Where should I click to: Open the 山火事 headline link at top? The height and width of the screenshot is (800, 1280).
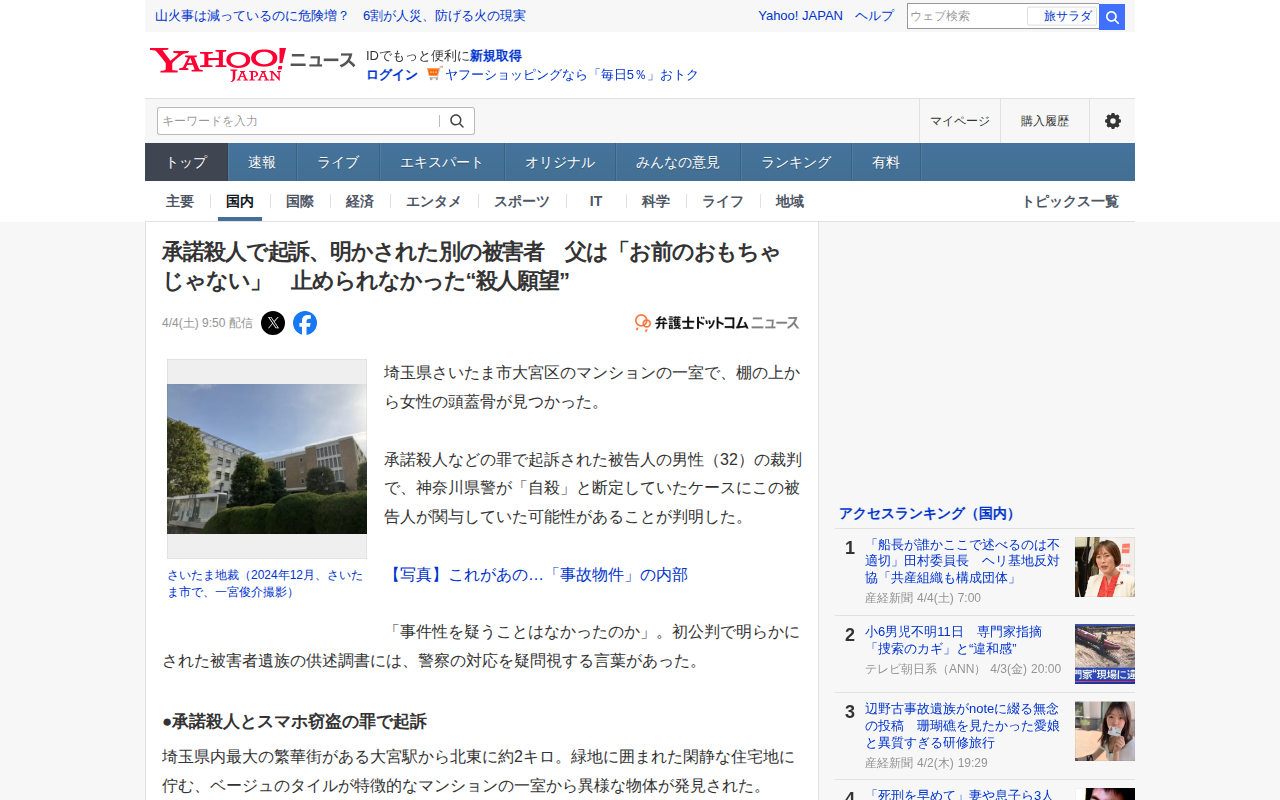[340, 15]
